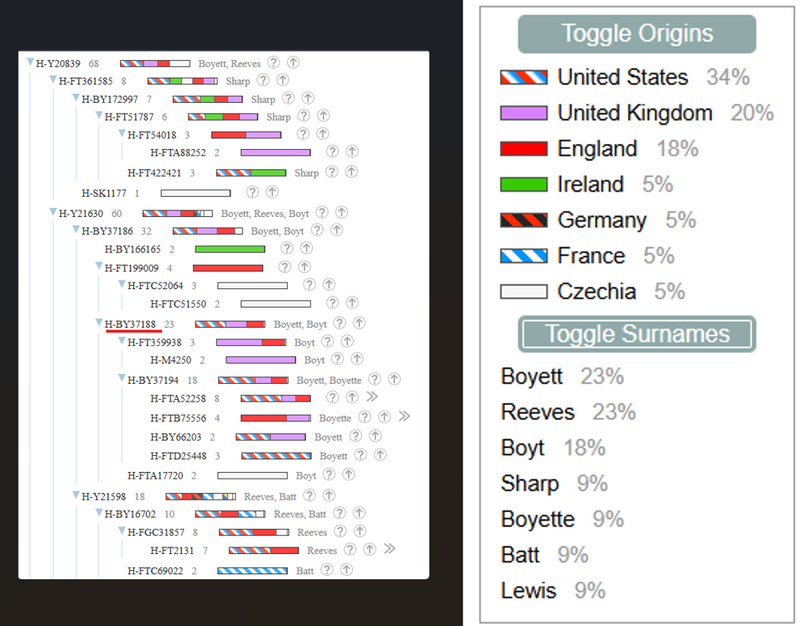Click up-arrow icon next to H-FT422421 Sharp
800x626 pixels.
(351, 172)
